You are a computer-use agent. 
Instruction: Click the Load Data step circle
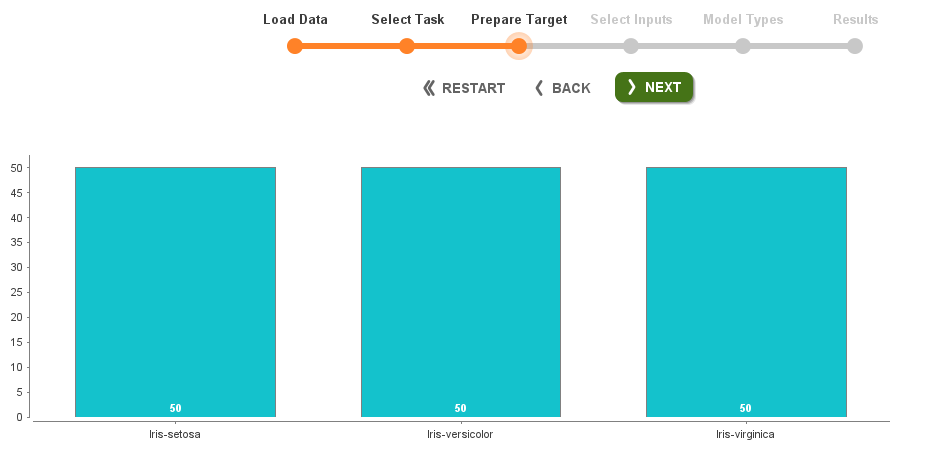tap(295, 46)
